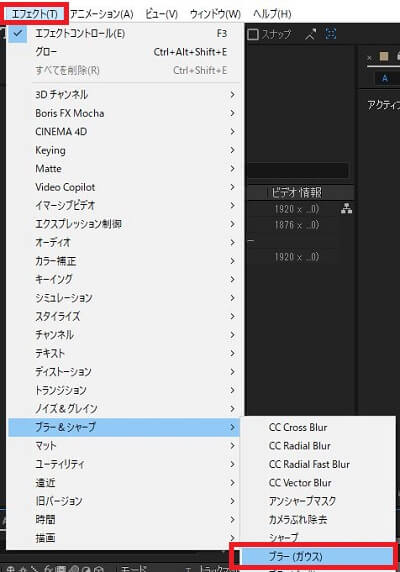Open the ヘルプ menu

(x=272, y=14)
